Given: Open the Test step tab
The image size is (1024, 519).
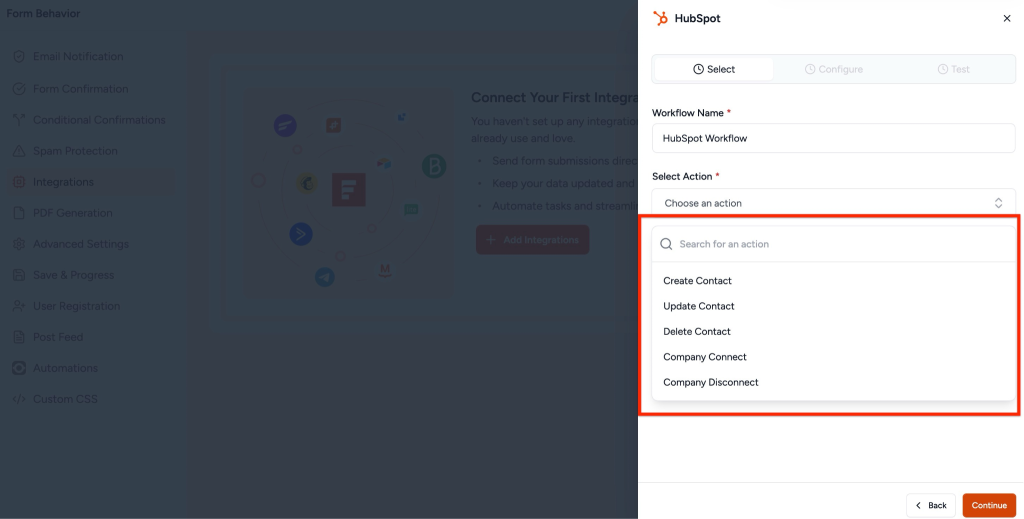Looking at the screenshot, I should tap(953, 69).
